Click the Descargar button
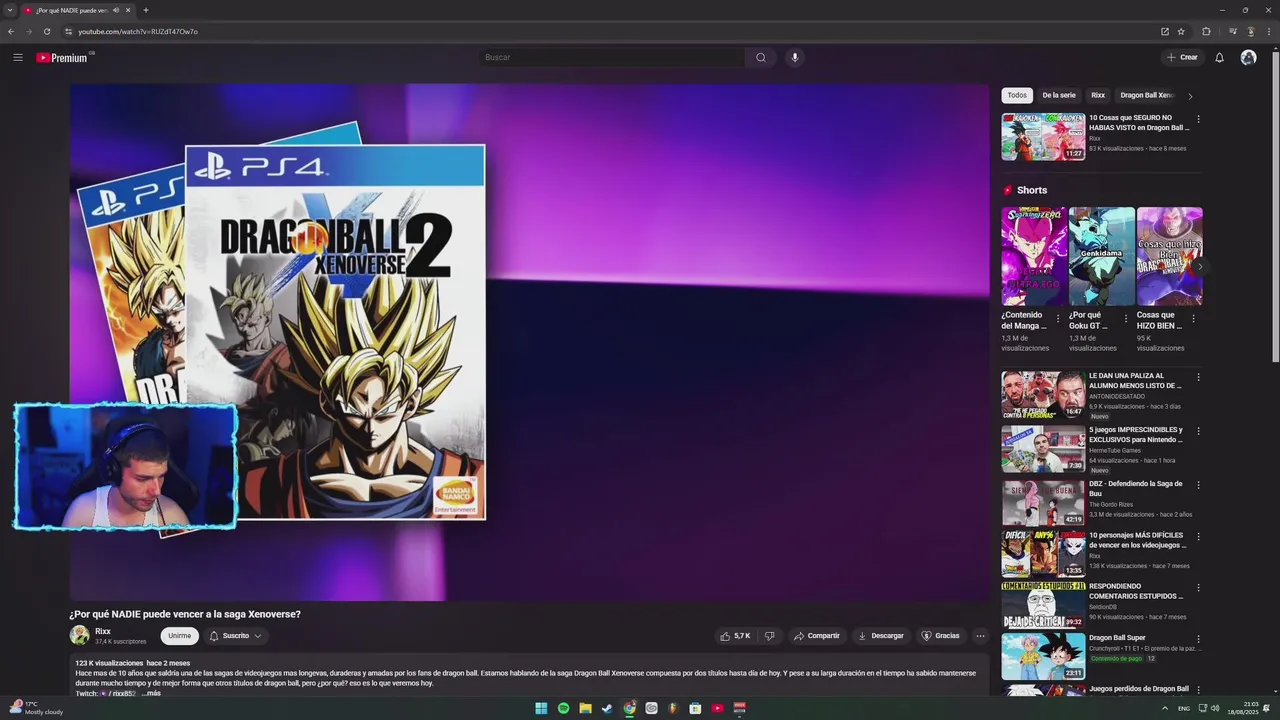 click(881, 636)
